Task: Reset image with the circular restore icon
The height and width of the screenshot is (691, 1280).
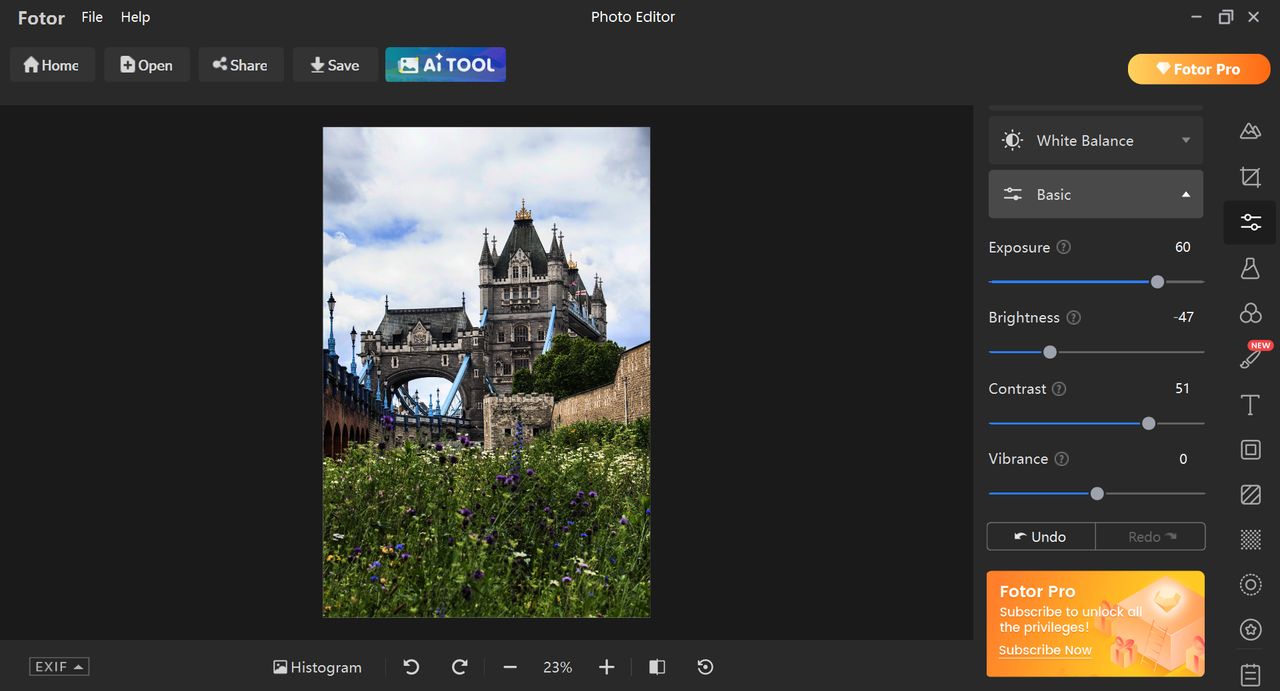Action: coord(705,667)
